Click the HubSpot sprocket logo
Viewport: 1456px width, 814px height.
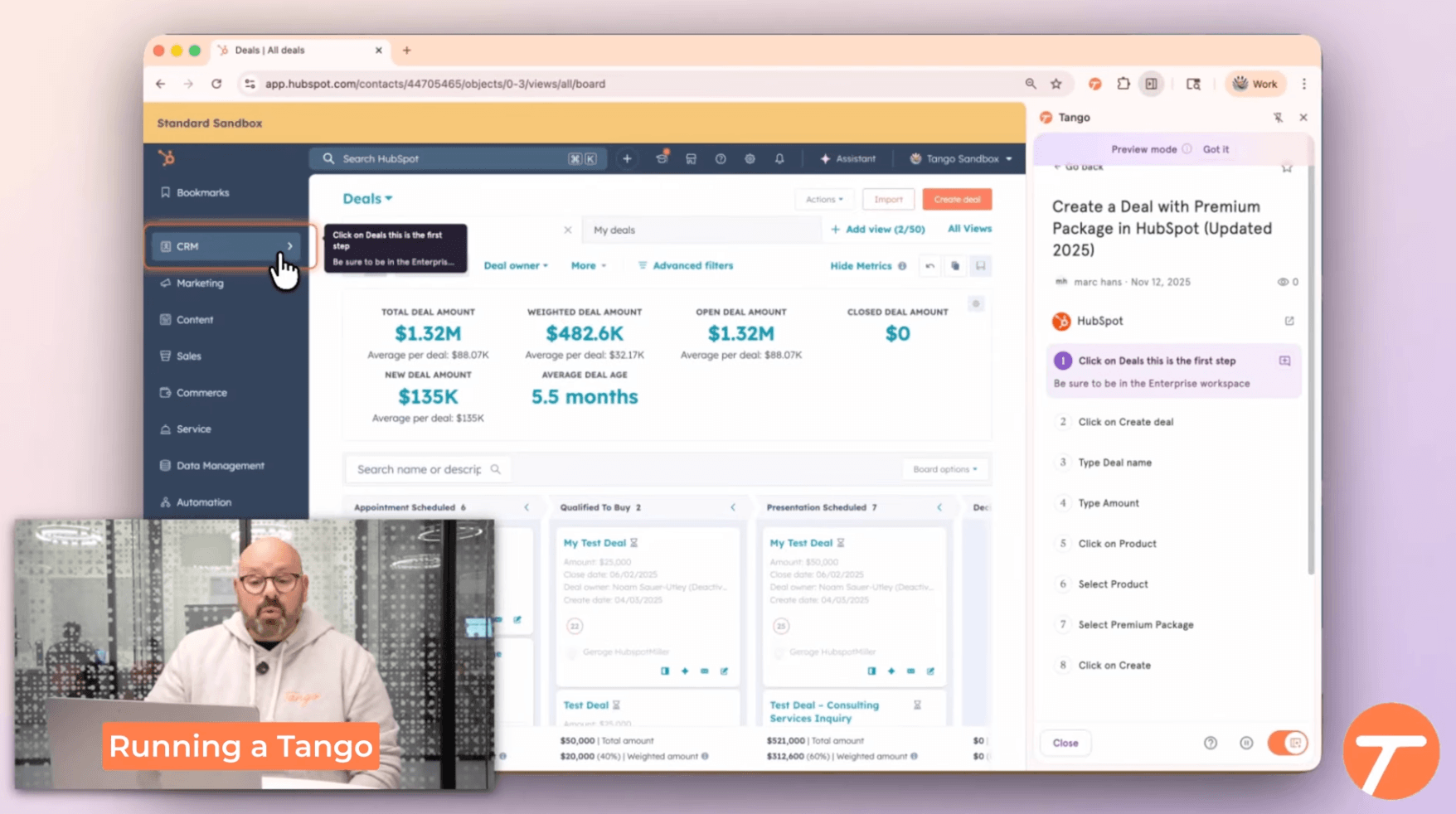click(x=167, y=157)
